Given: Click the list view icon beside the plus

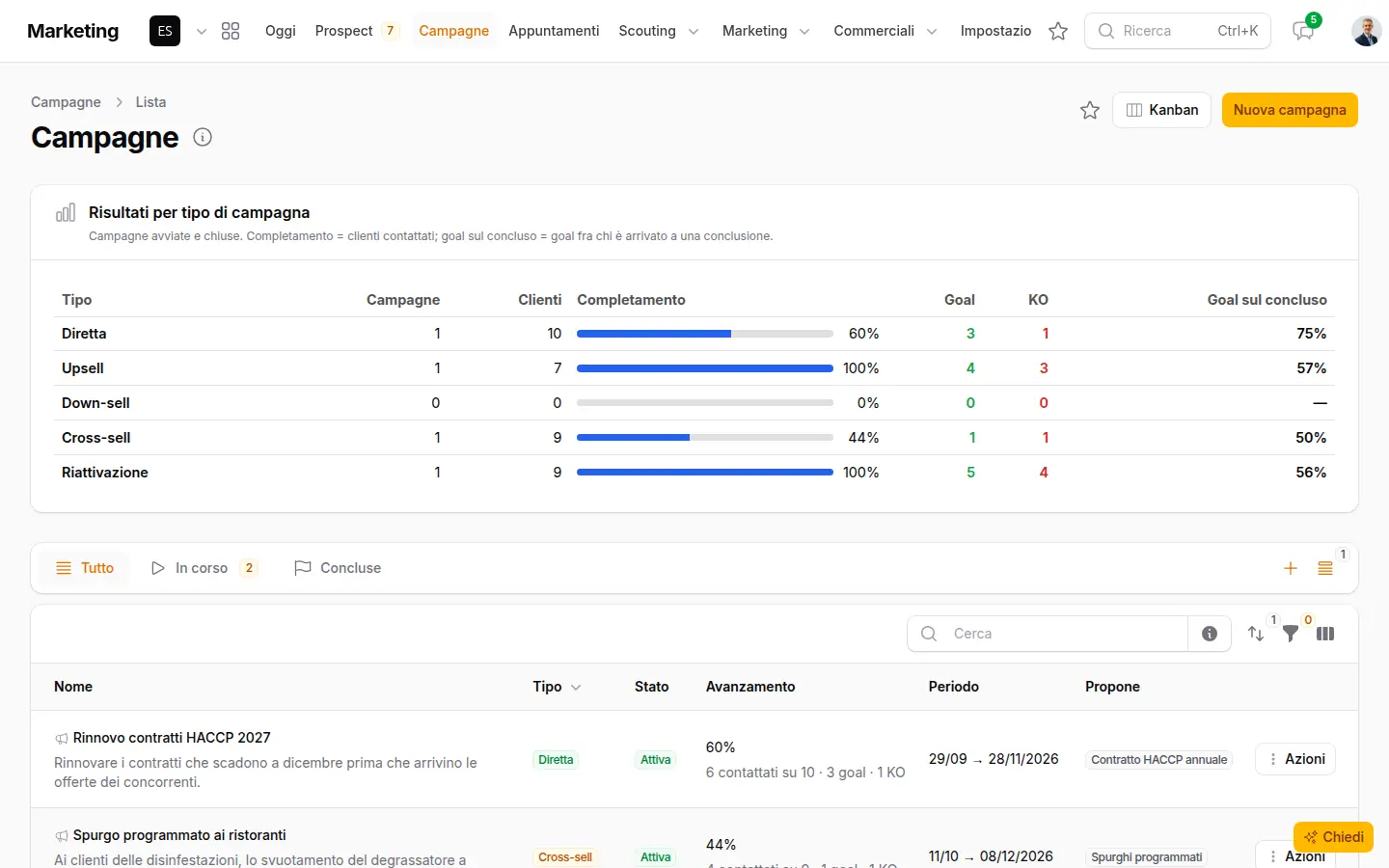Looking at the screenshot, I should pos(1325,568).
